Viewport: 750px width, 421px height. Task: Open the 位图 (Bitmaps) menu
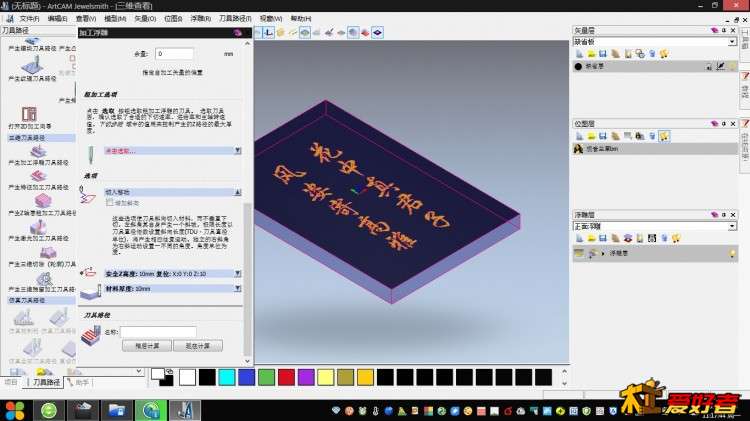[x=173, y=19]
